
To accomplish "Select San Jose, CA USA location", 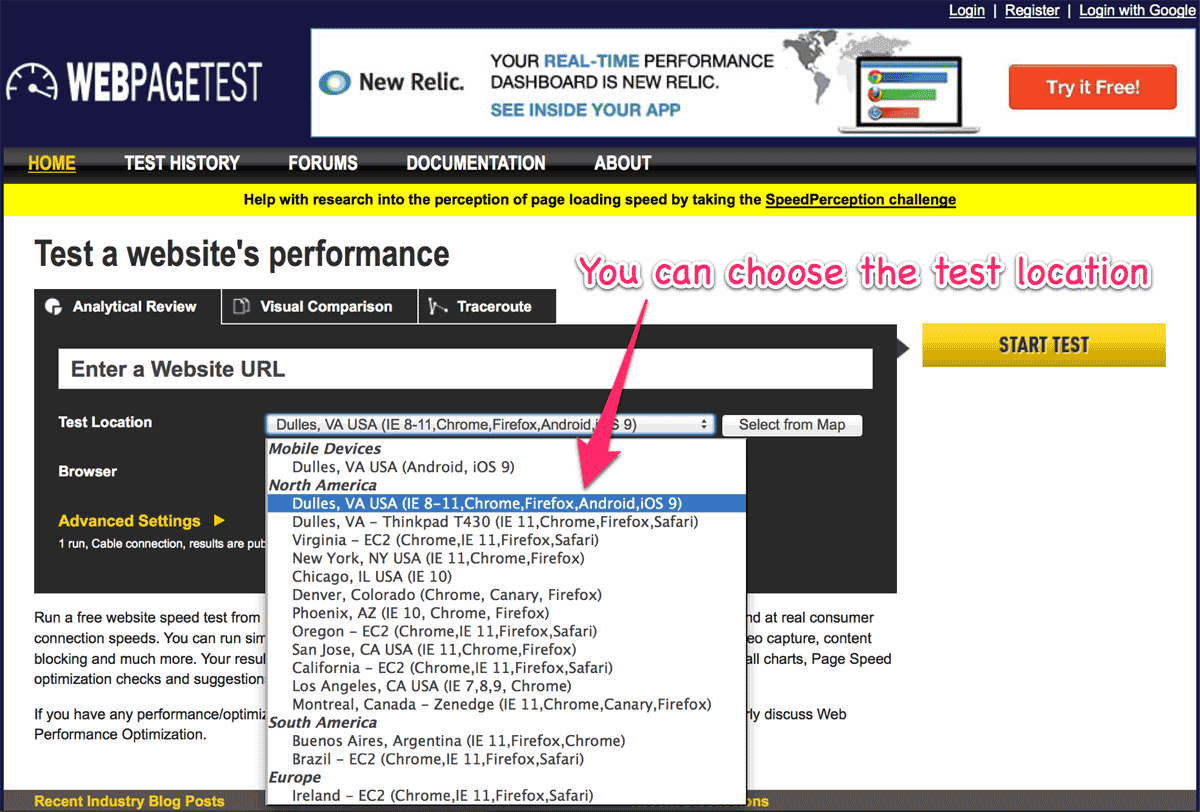I will tap(506, 650).
